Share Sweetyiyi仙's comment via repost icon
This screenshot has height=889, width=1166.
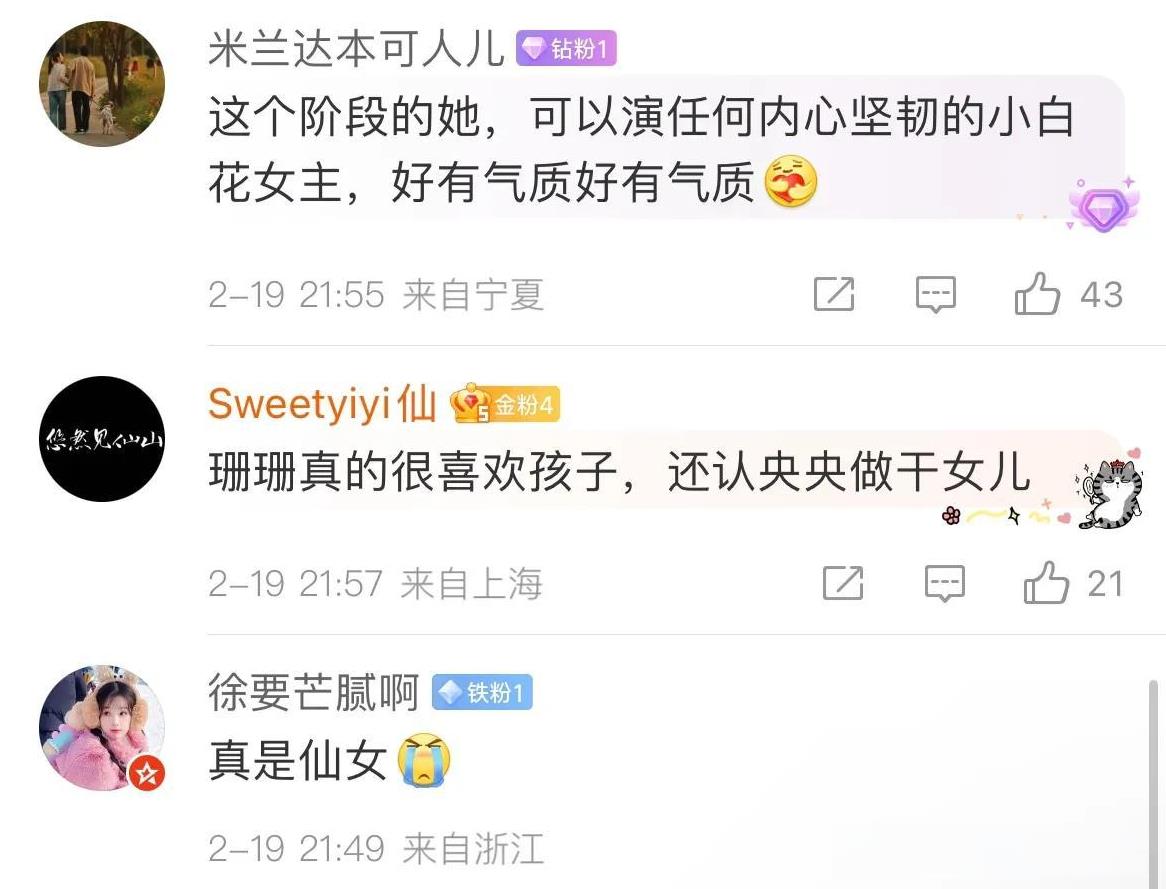coord(843,582)
